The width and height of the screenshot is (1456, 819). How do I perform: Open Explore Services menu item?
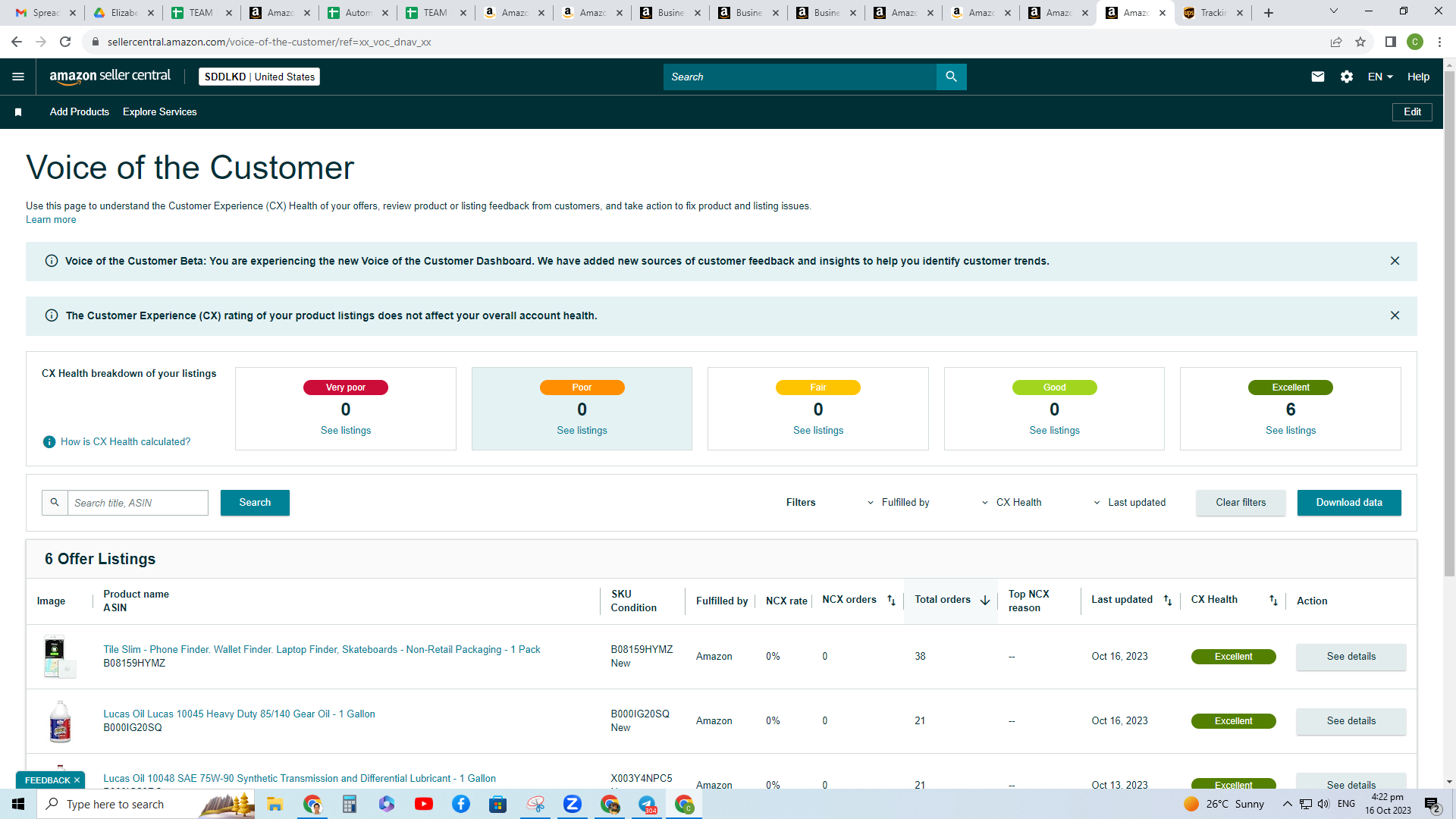160,112
